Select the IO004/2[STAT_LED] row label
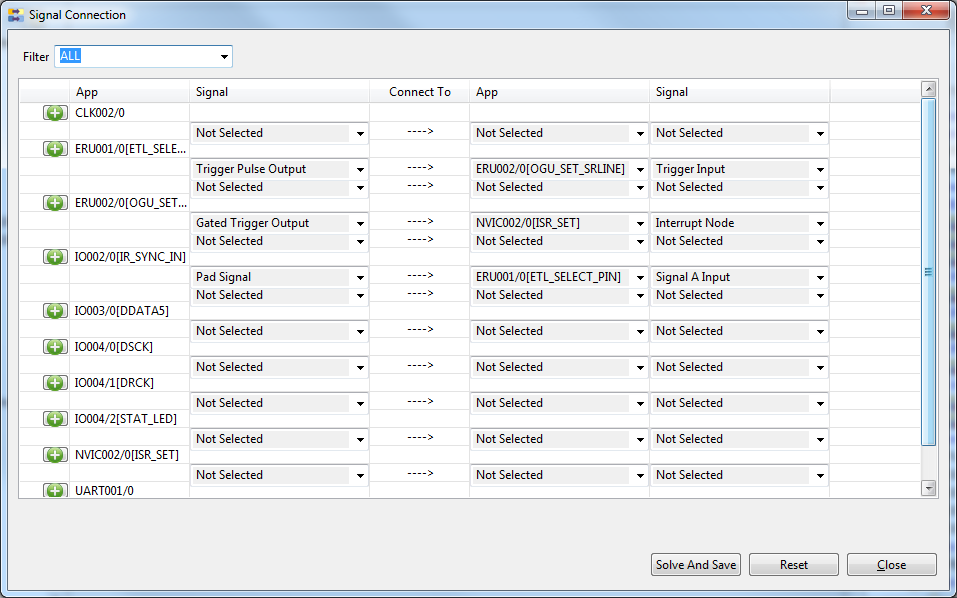This screenshot has width=957, height=598. [x=126, y=419]
